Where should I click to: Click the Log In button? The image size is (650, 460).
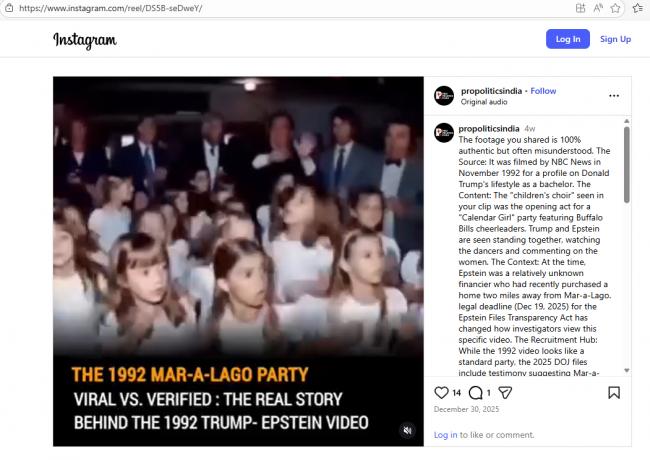(x=568, y=39)
